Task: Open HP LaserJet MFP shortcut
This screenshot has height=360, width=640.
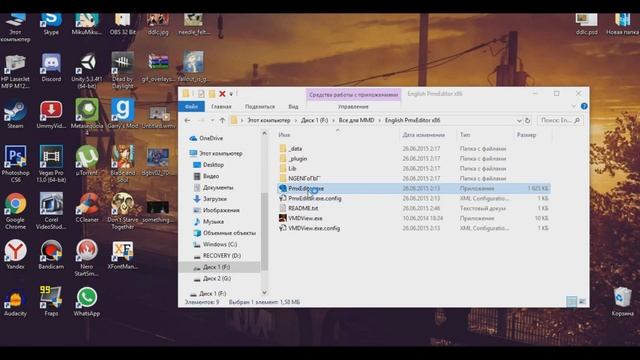Action: click(16, 71)
